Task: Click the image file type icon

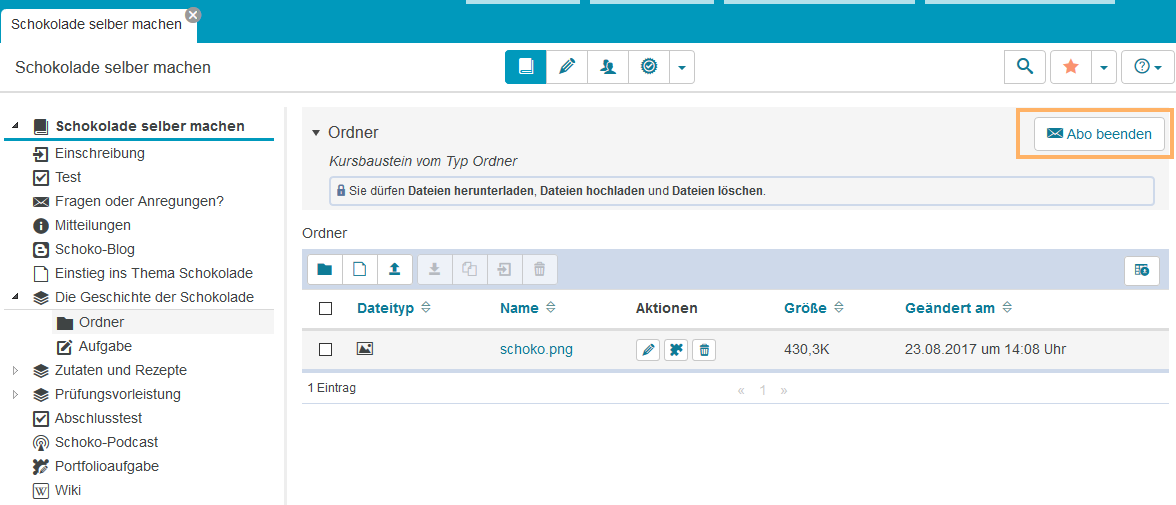Action: pyautogui.click(x=364, y=348)
